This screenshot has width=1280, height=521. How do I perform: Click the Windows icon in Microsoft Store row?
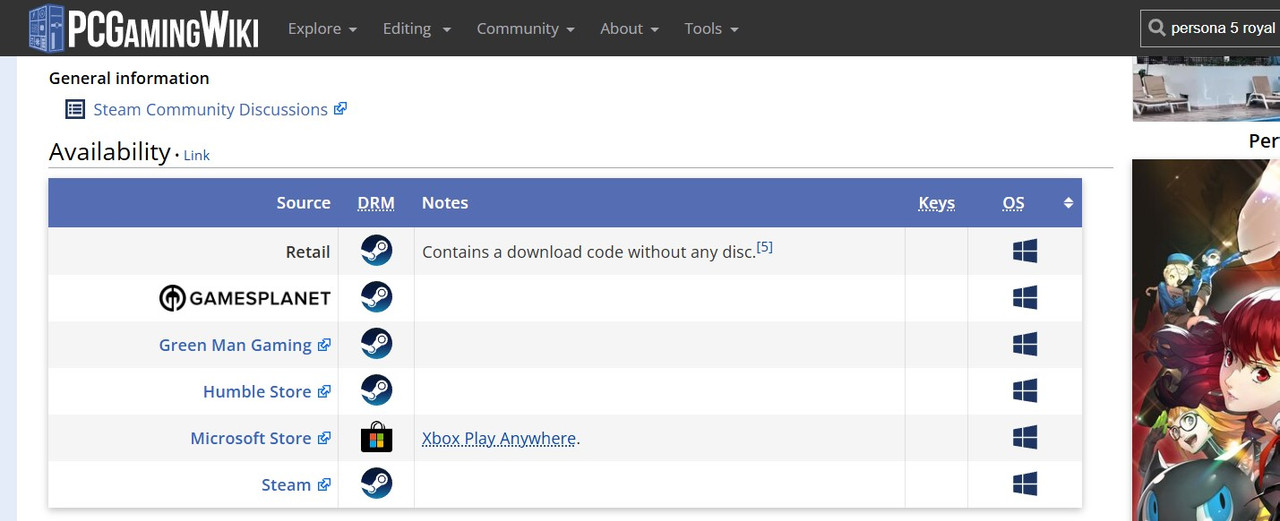coord(1025,437)
